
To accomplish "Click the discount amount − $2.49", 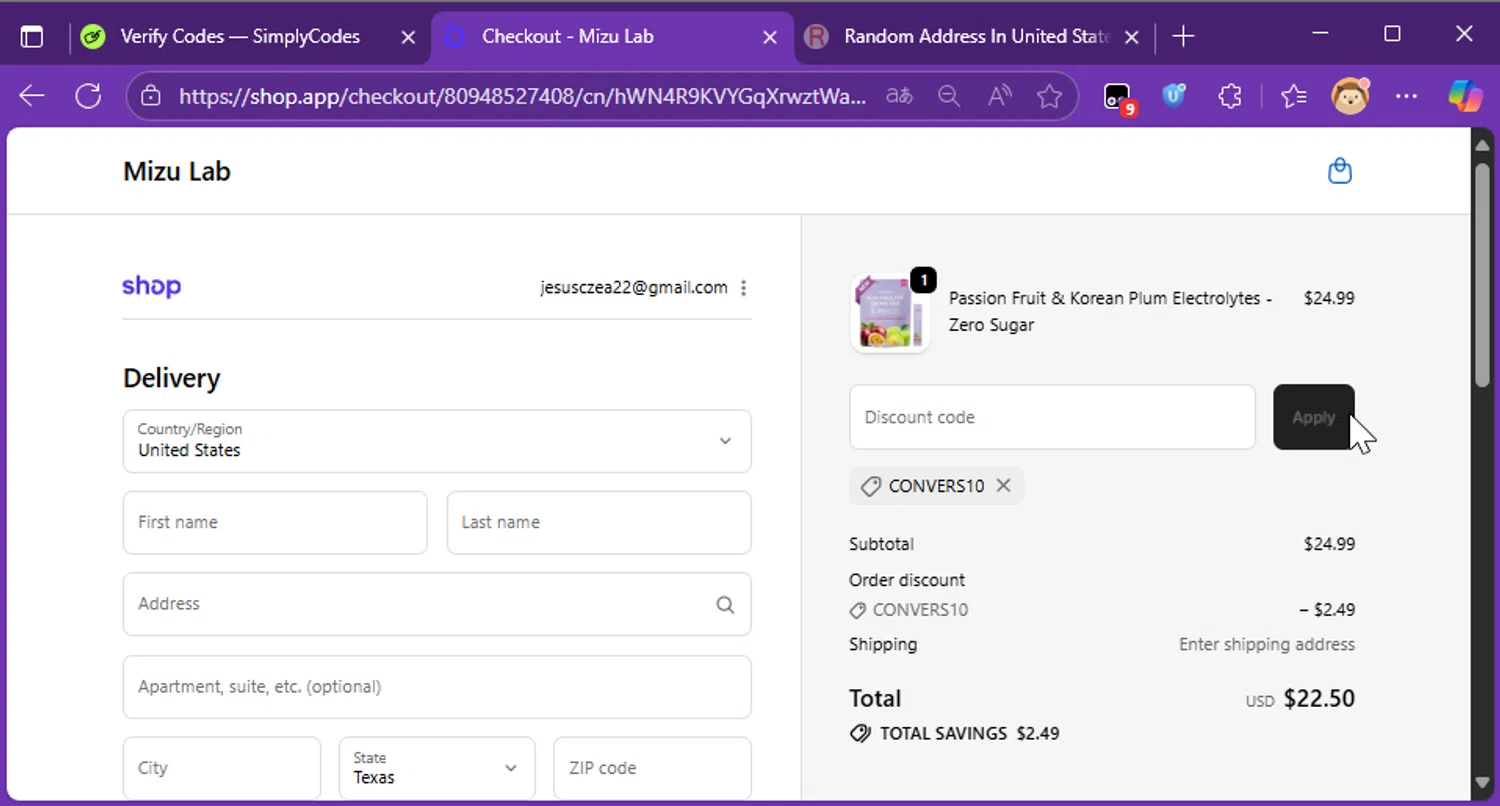I will coord(1327,610).
